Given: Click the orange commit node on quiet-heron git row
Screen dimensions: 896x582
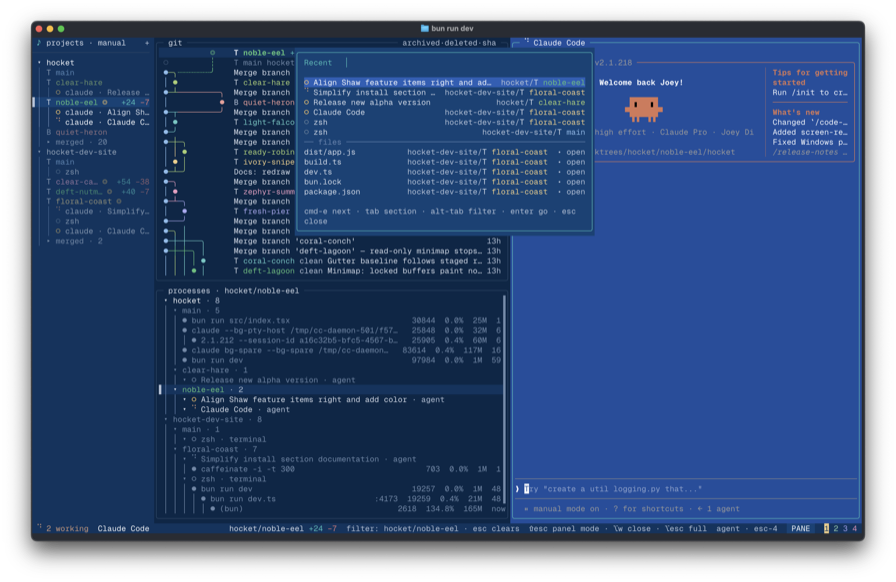Looking at the screenshot, I should point(222,102).
